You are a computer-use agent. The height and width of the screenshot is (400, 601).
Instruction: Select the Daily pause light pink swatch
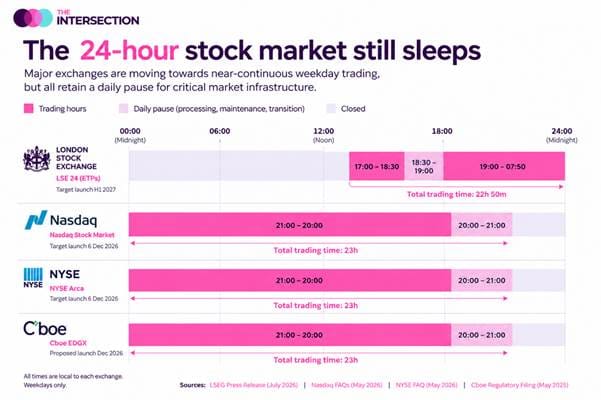(123, 108)
